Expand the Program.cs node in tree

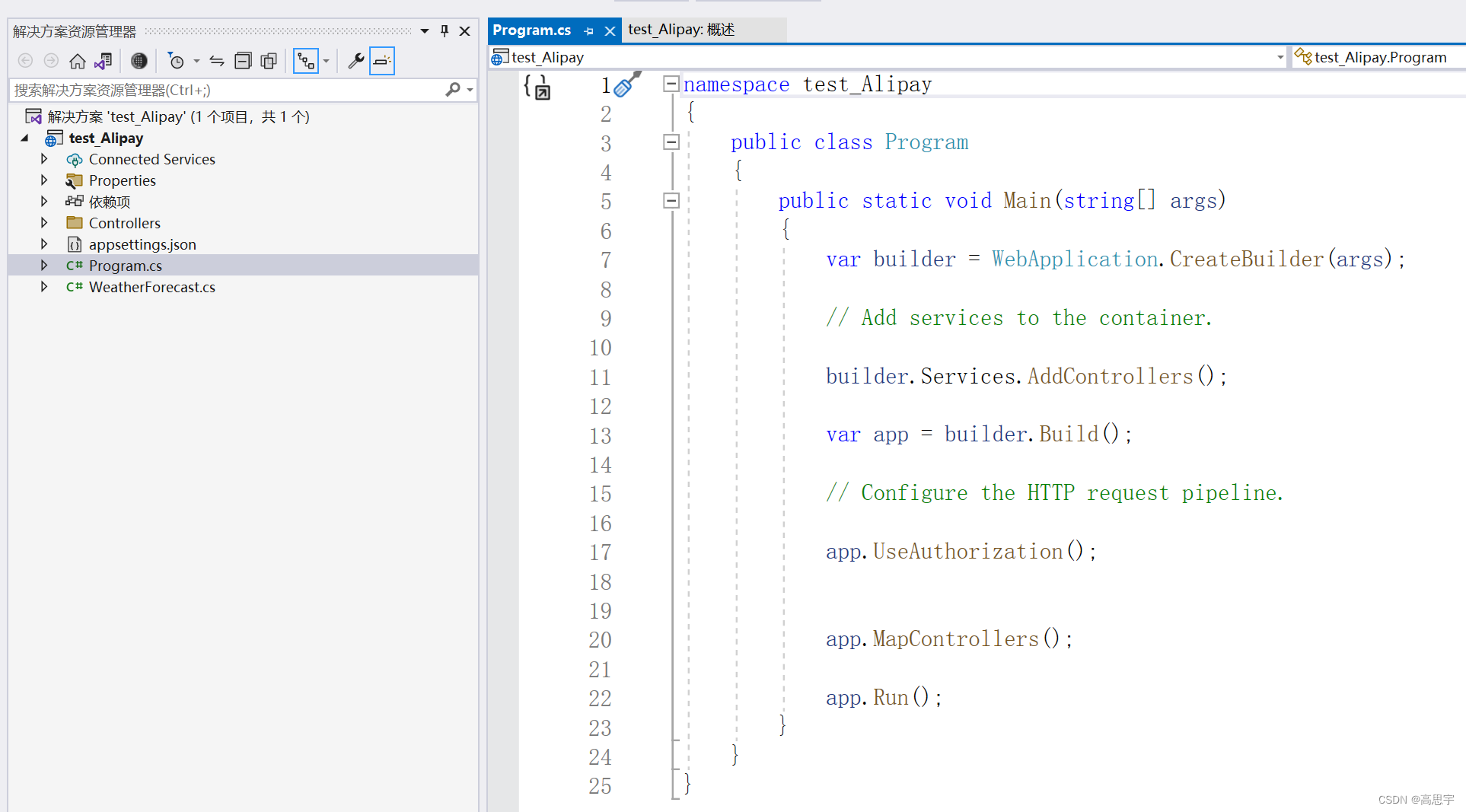[x=44, y=266]
